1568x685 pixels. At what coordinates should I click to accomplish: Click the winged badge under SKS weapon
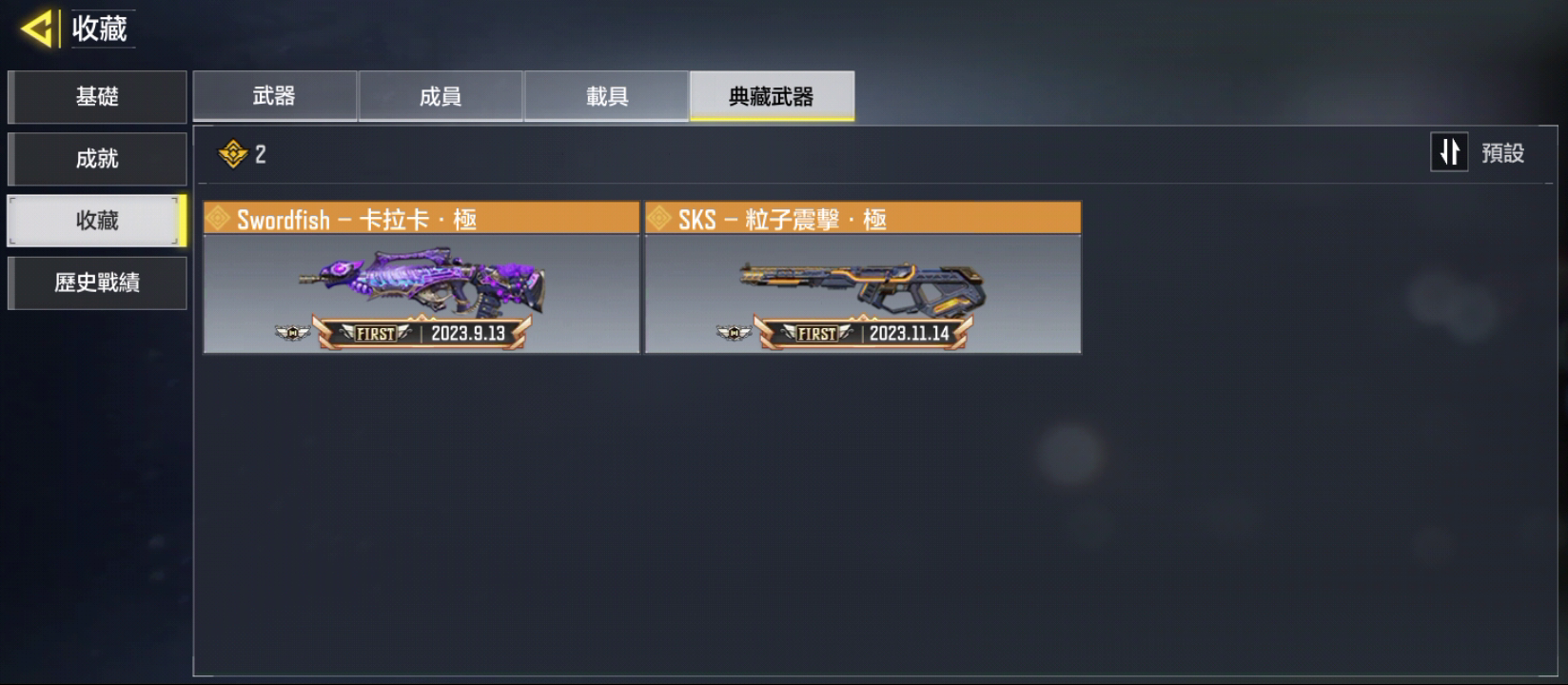pos(734,333)
